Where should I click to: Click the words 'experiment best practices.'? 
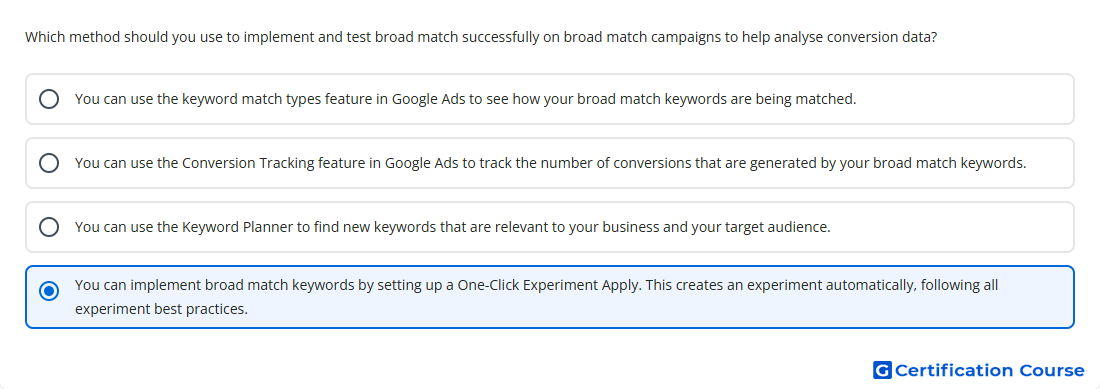(161, 308)
